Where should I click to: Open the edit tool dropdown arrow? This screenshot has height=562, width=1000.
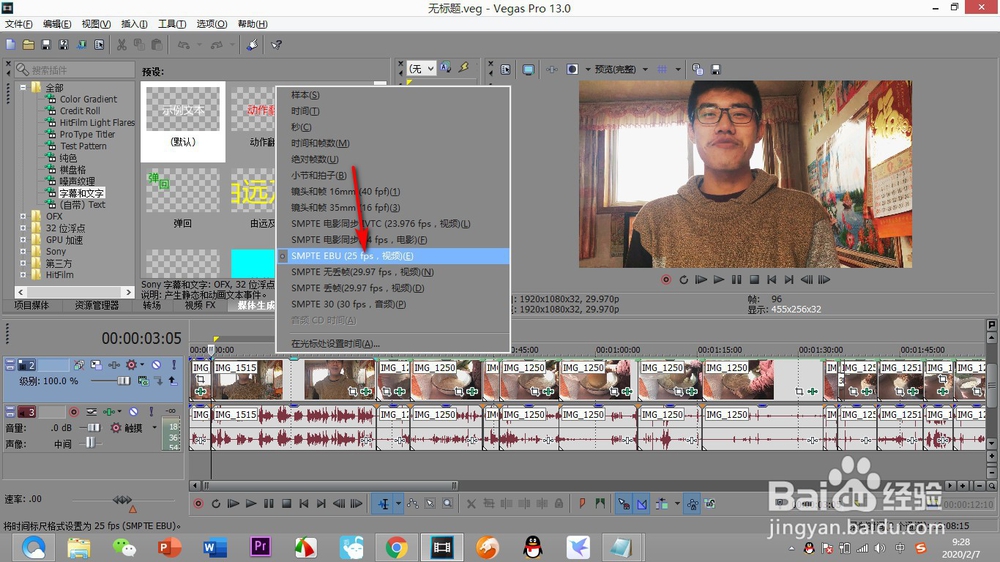coord(399,504)
